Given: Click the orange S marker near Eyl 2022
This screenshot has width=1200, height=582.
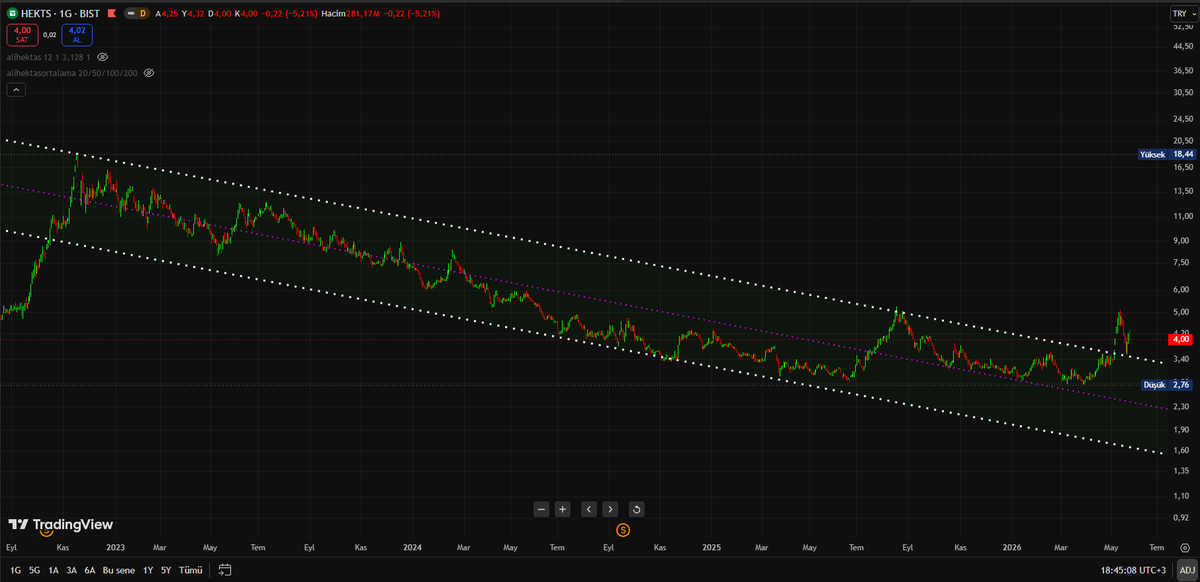Looking at the screenshot, I should 46,534.
